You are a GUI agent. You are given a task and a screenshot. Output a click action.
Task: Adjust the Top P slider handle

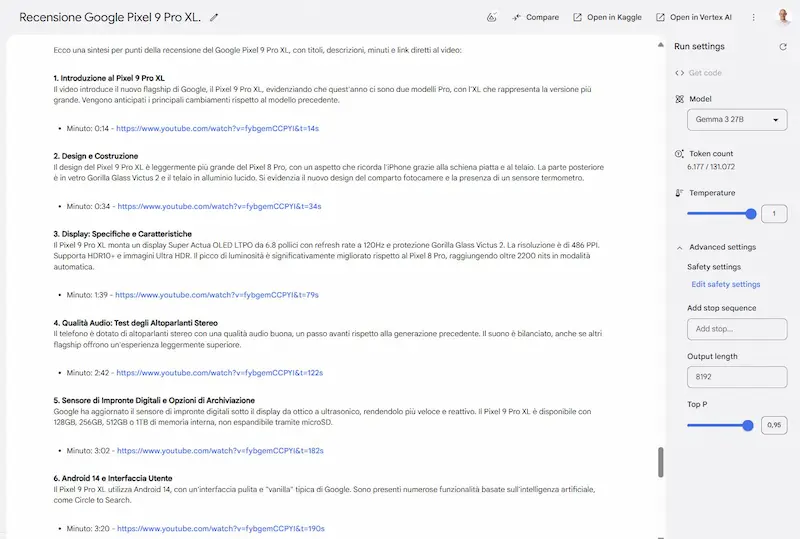747,425
